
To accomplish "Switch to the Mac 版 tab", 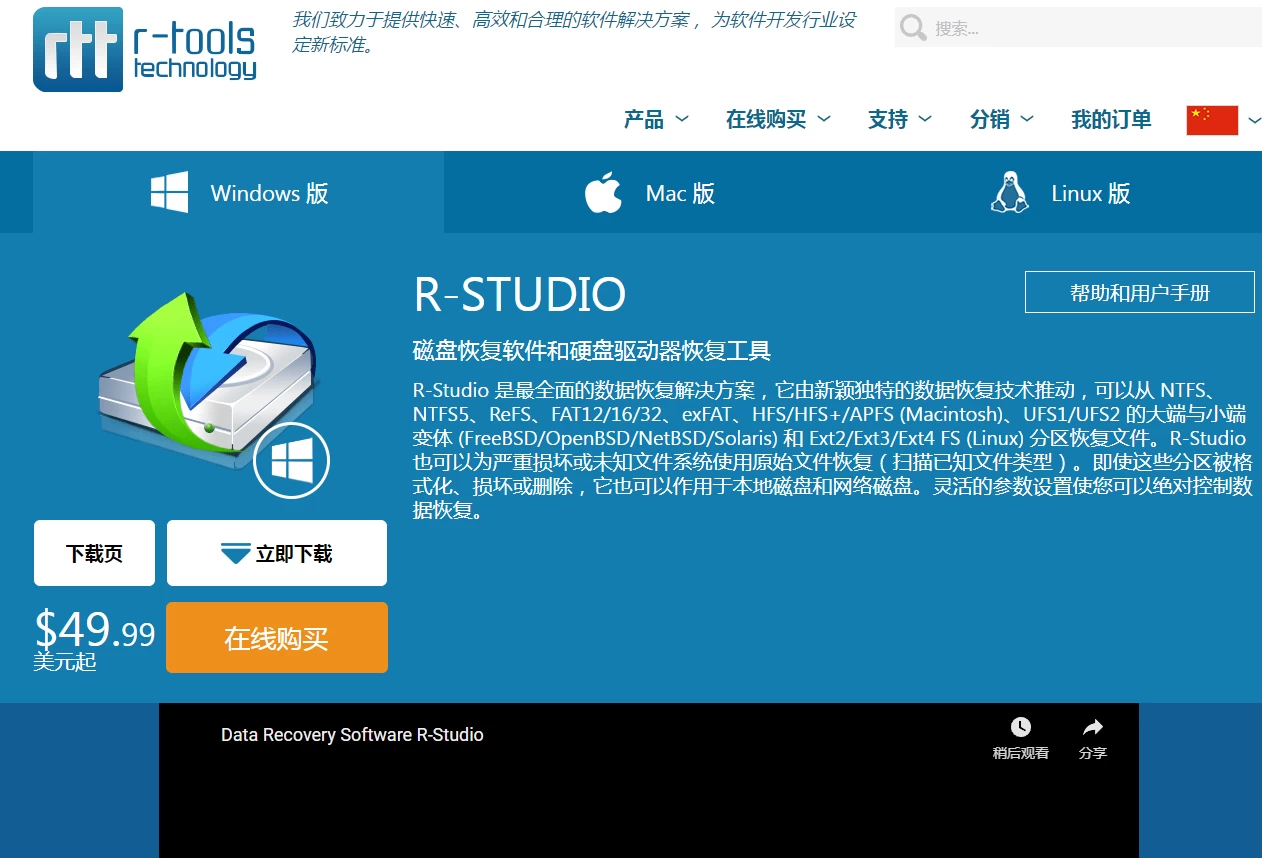I will pos(649,192).
